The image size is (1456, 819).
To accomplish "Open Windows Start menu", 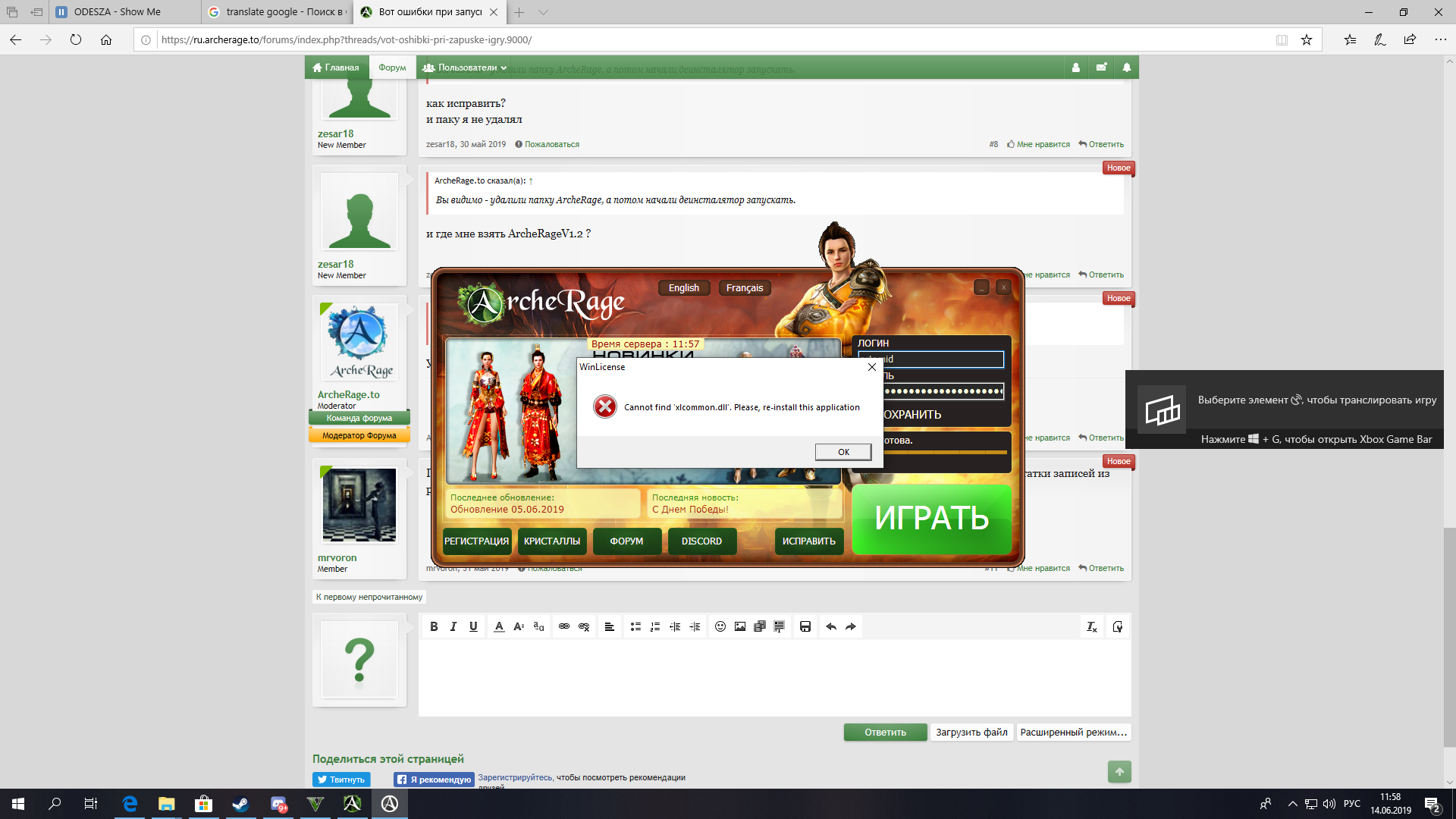I will [18, 804].
